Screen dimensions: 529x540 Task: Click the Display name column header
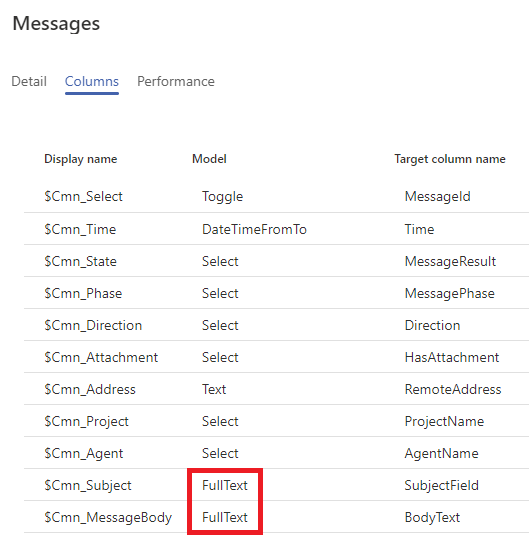(81, 159)
